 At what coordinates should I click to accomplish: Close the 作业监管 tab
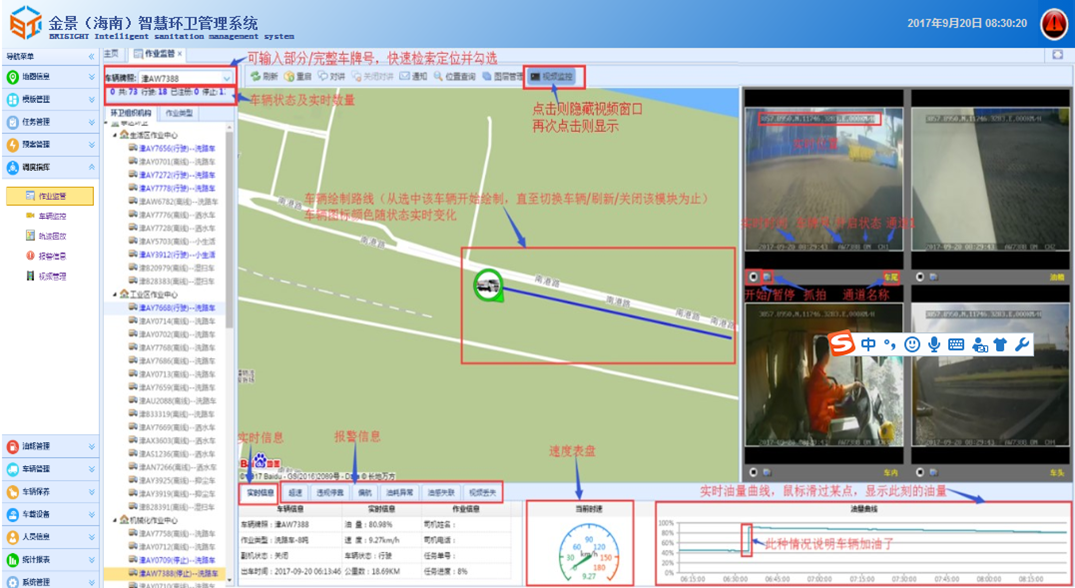tap(180, 53)
